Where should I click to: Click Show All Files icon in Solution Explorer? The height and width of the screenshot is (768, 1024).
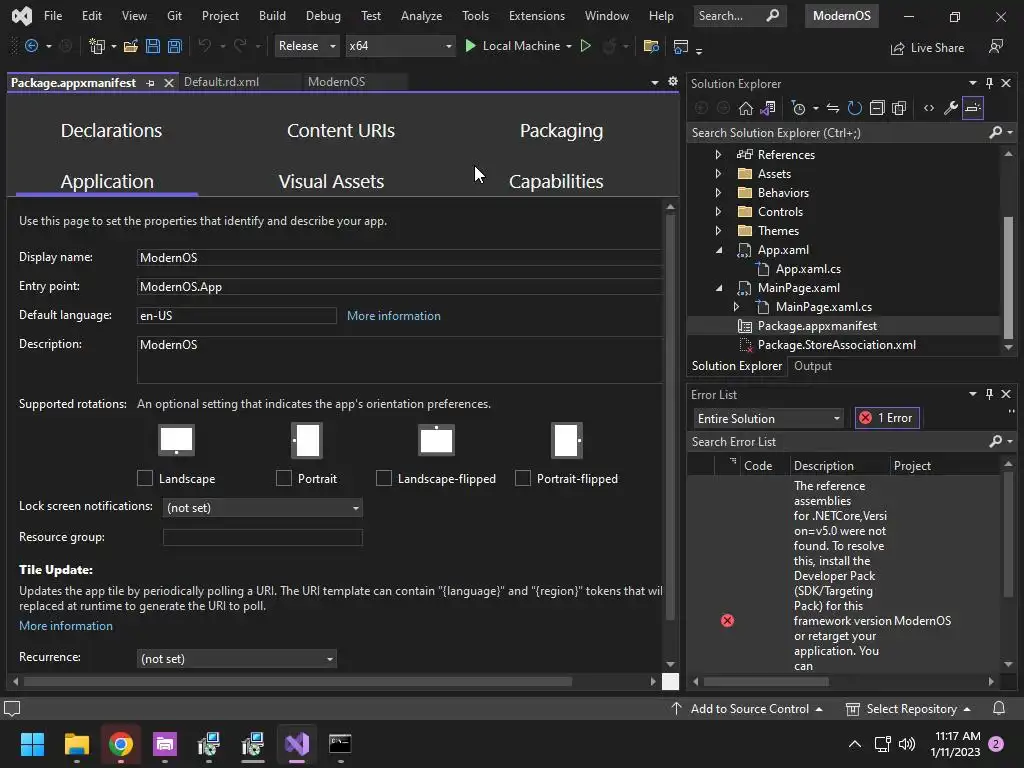pos(899,108)
